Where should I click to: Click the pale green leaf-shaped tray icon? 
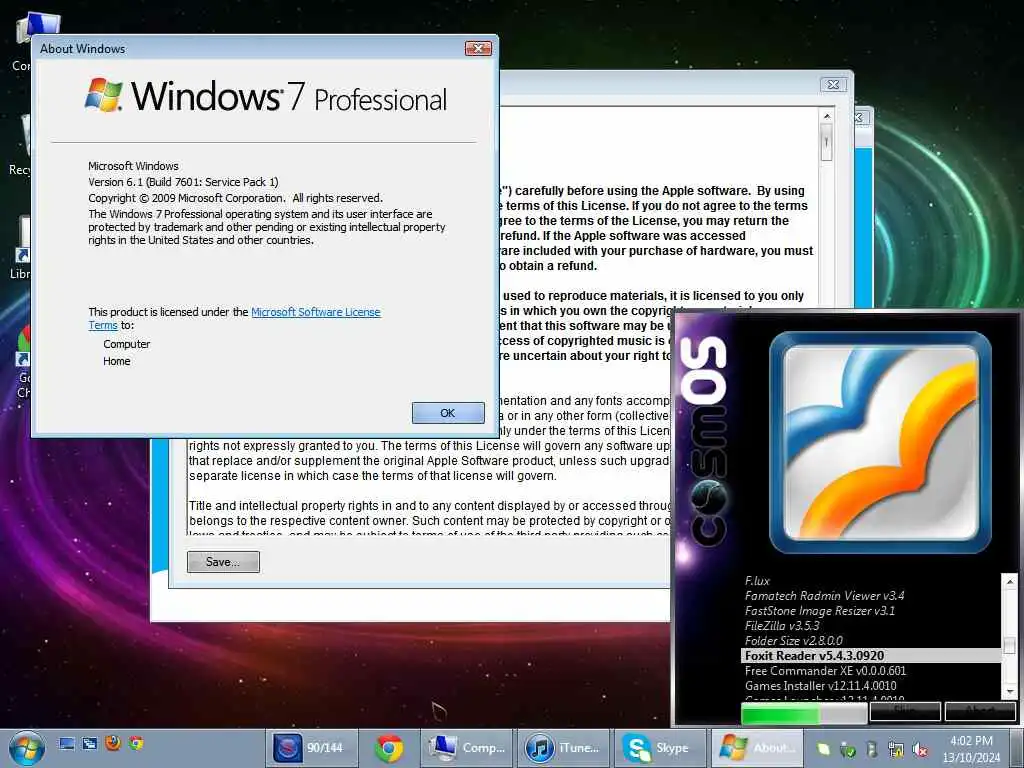(824, 749)
